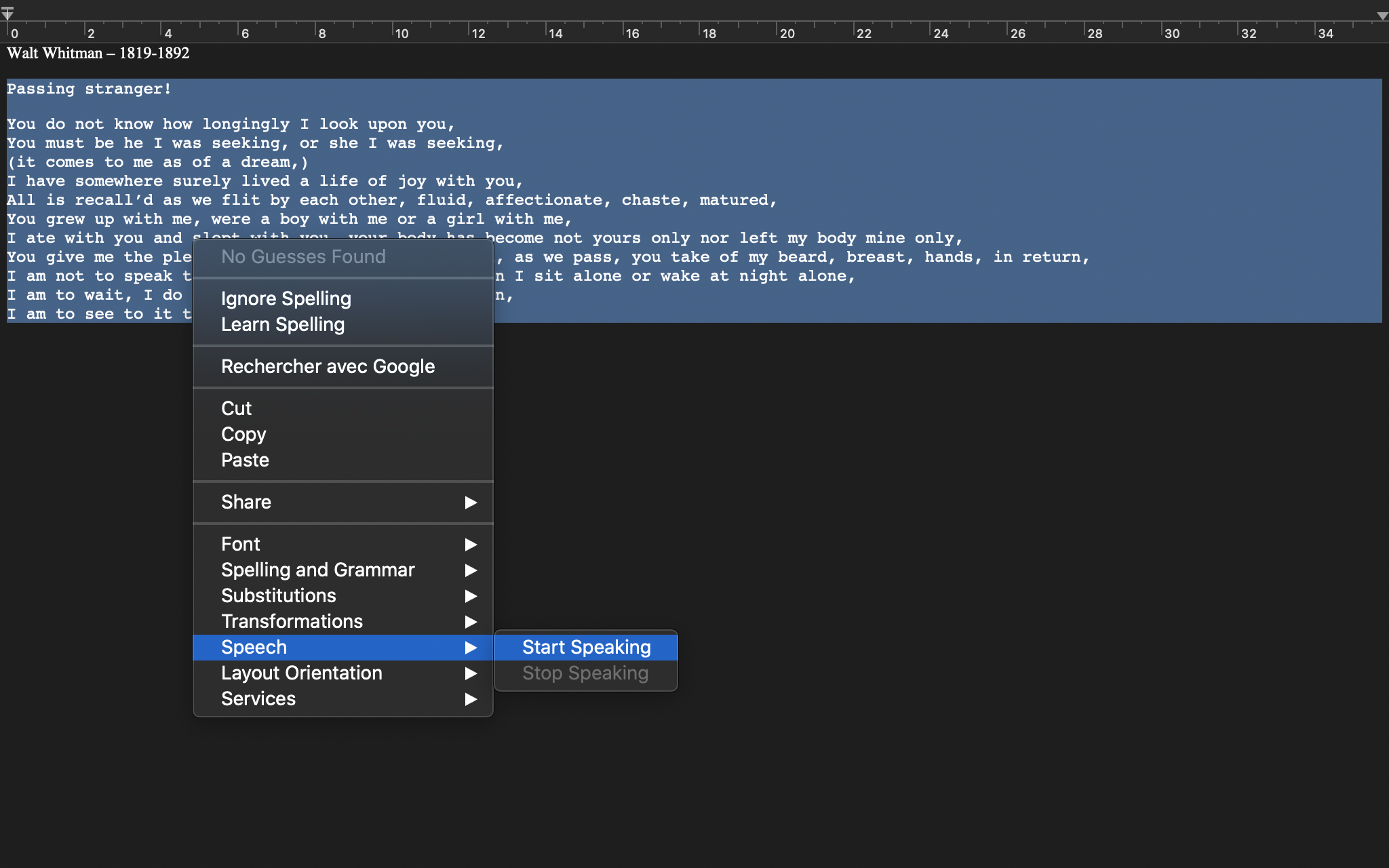Screen dimensions: 1389x868
Task: Click the Transformations submenu arrow
Action: [471, 622]
